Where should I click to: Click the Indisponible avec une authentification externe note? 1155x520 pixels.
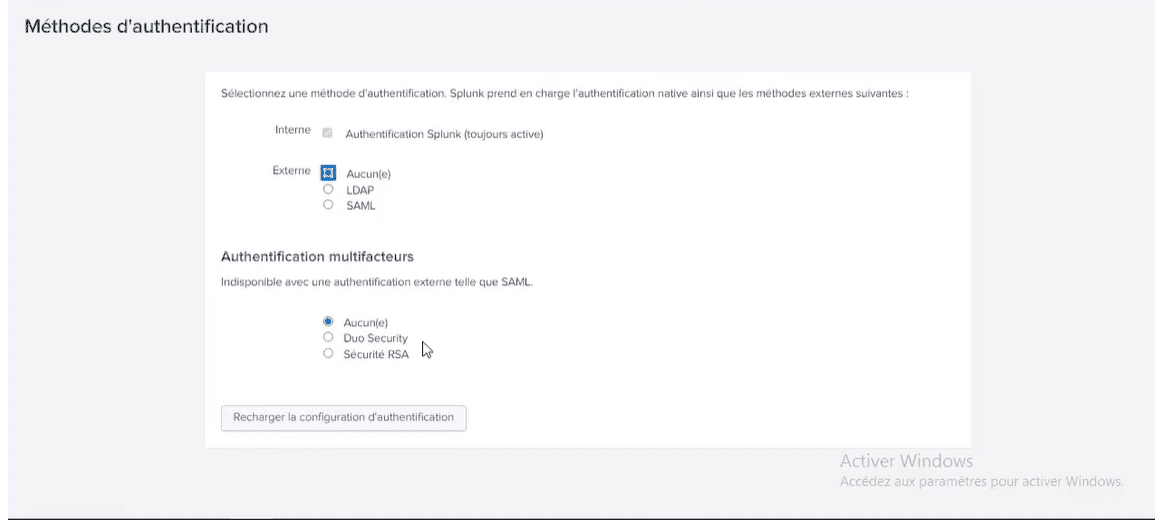(376, 282)
